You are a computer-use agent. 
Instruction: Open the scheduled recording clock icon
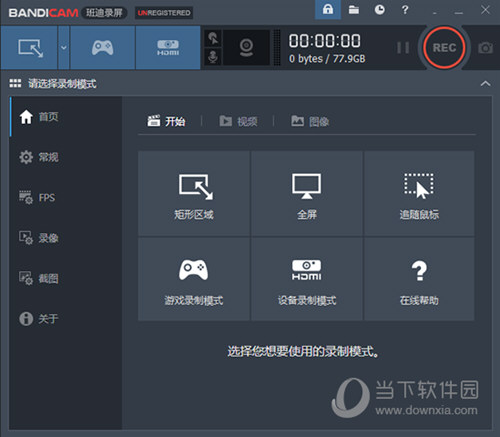pos(379,10)
